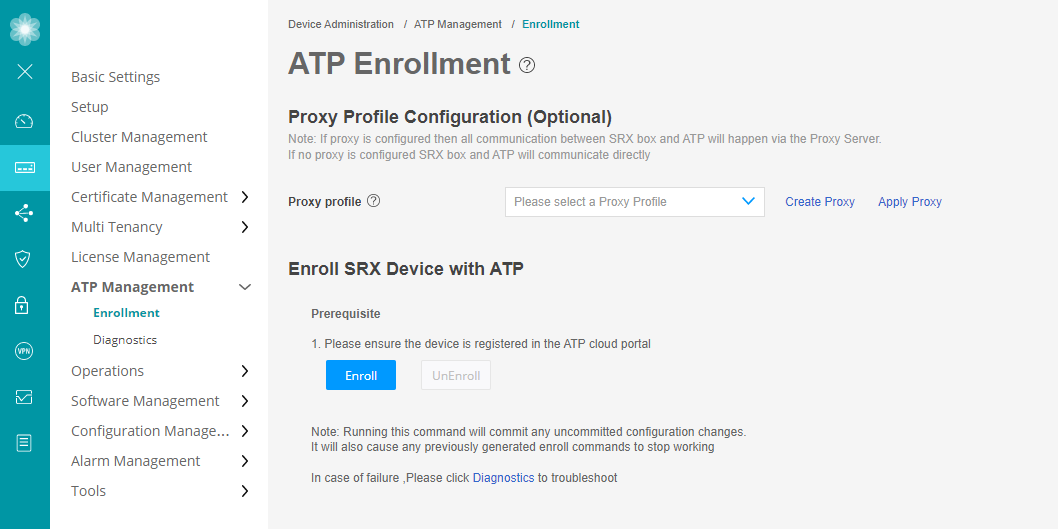Open Diagnostics under ATP Management
The image size is (1058, 532).
coord(125,340)
